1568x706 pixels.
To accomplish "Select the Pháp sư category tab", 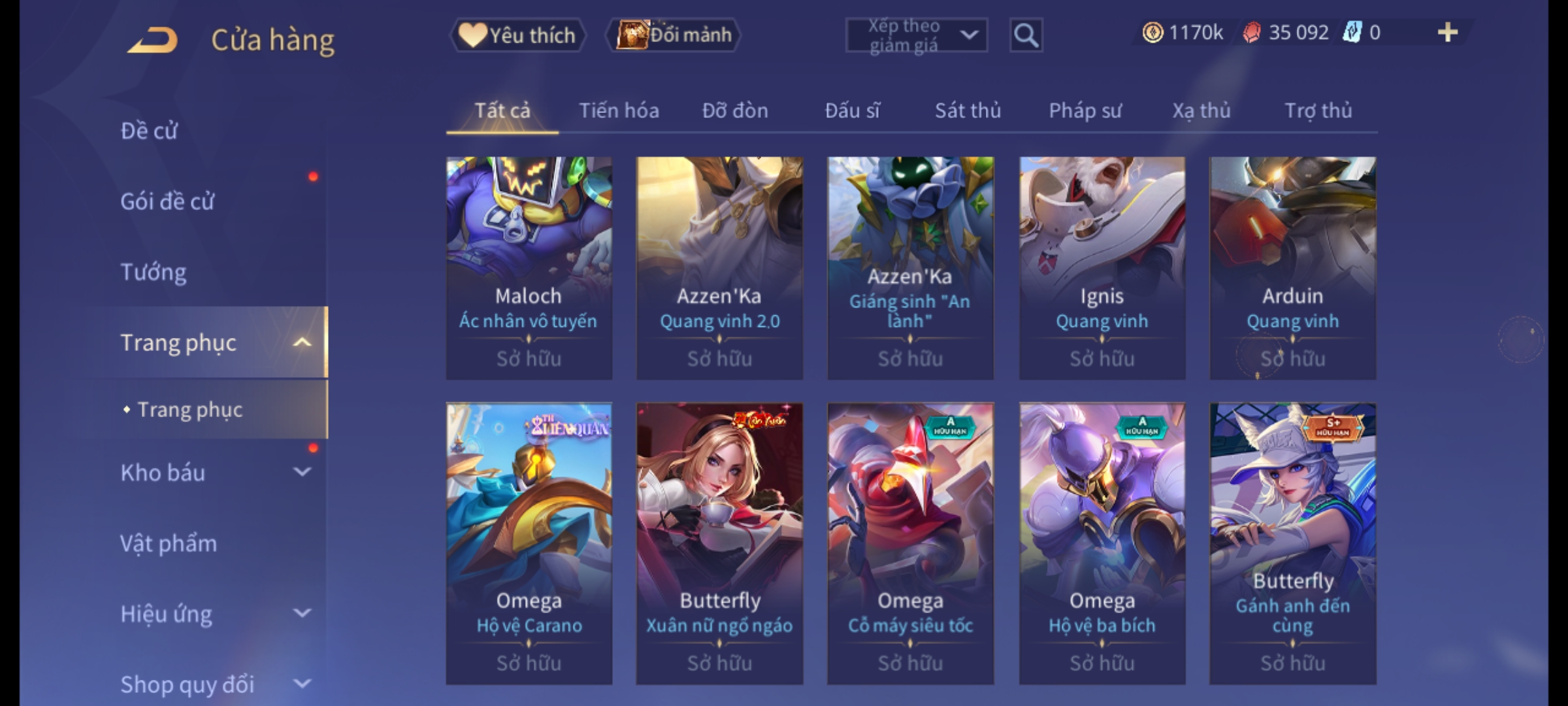I will pos(1085,110).
